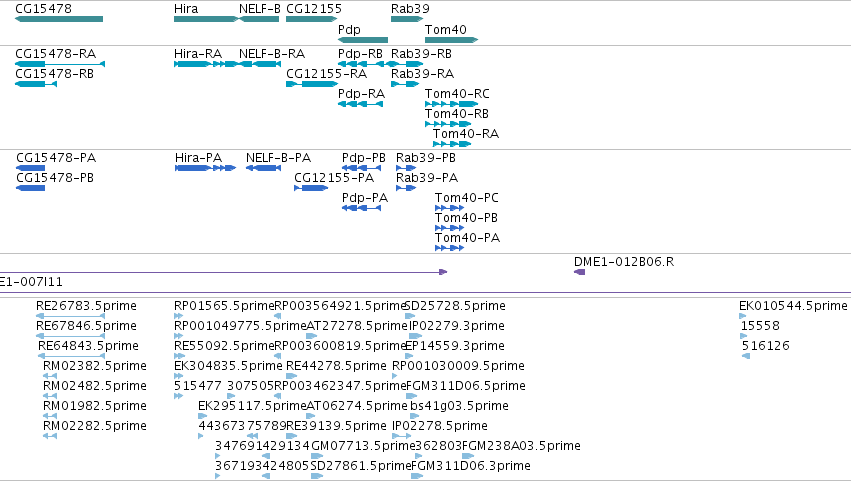Select the Pdp gene label
The image size is (851, 481).
click(349, 29)
